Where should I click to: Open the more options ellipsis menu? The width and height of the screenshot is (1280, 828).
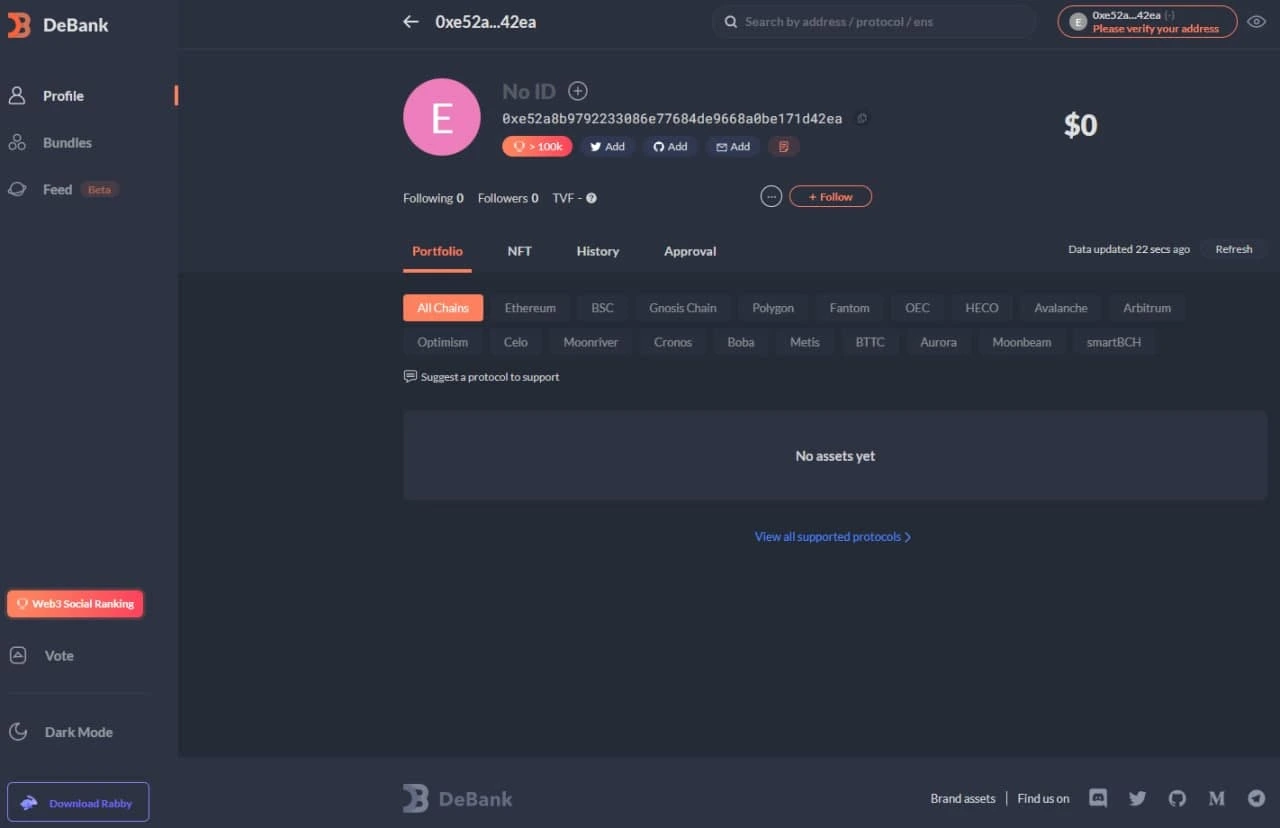(771, 196)
